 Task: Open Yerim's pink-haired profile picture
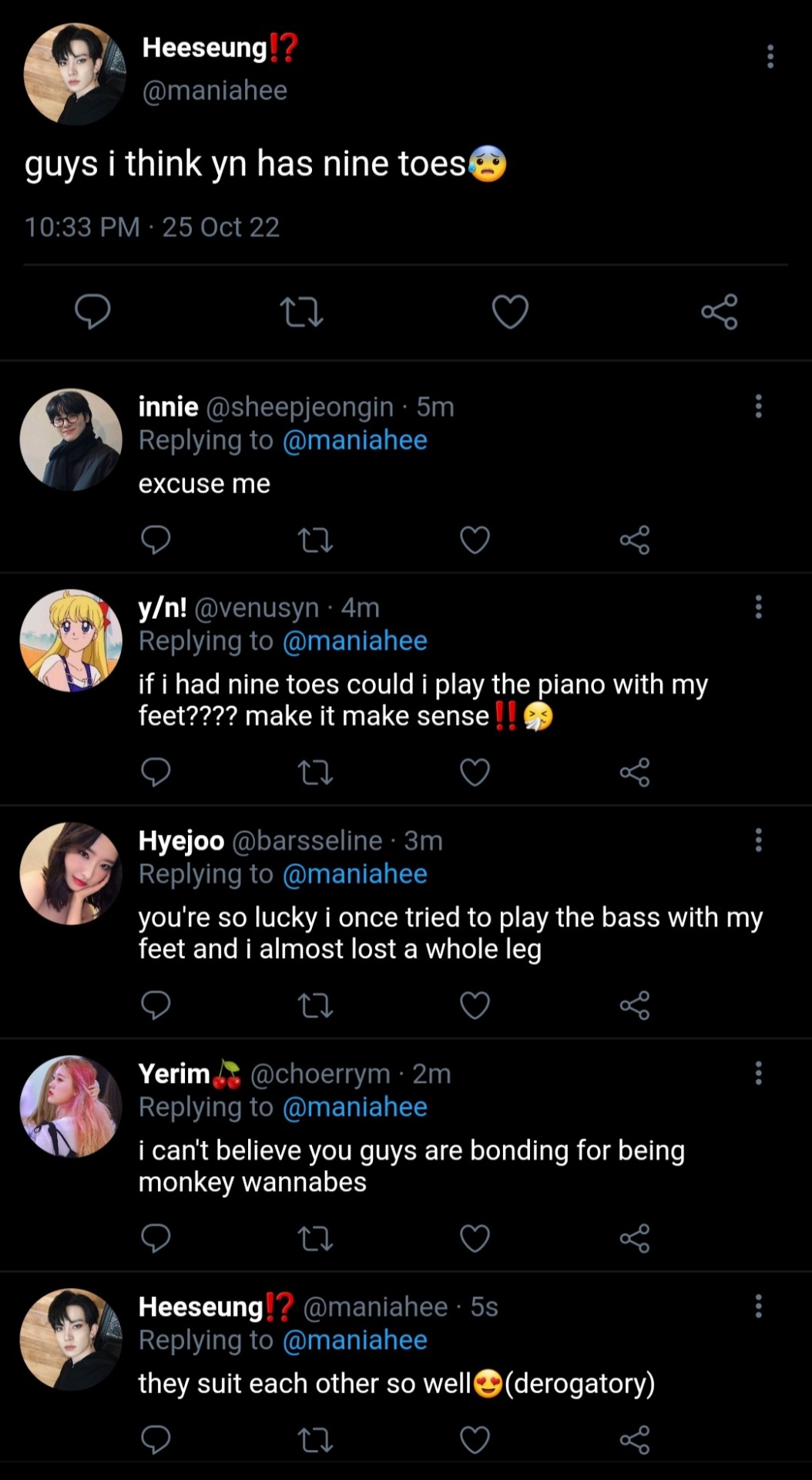pos(71,1106)
